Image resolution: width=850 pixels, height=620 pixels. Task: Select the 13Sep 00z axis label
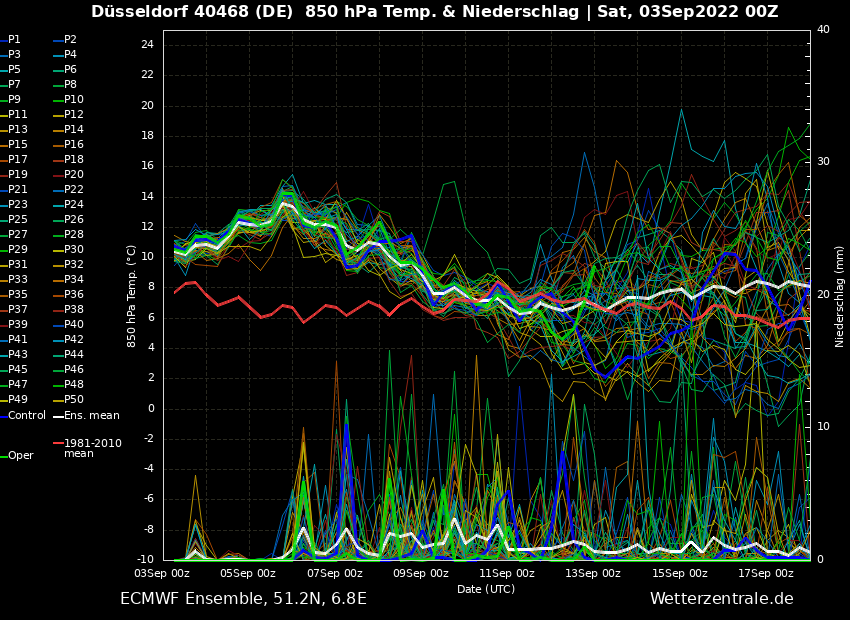click(593, 573)
